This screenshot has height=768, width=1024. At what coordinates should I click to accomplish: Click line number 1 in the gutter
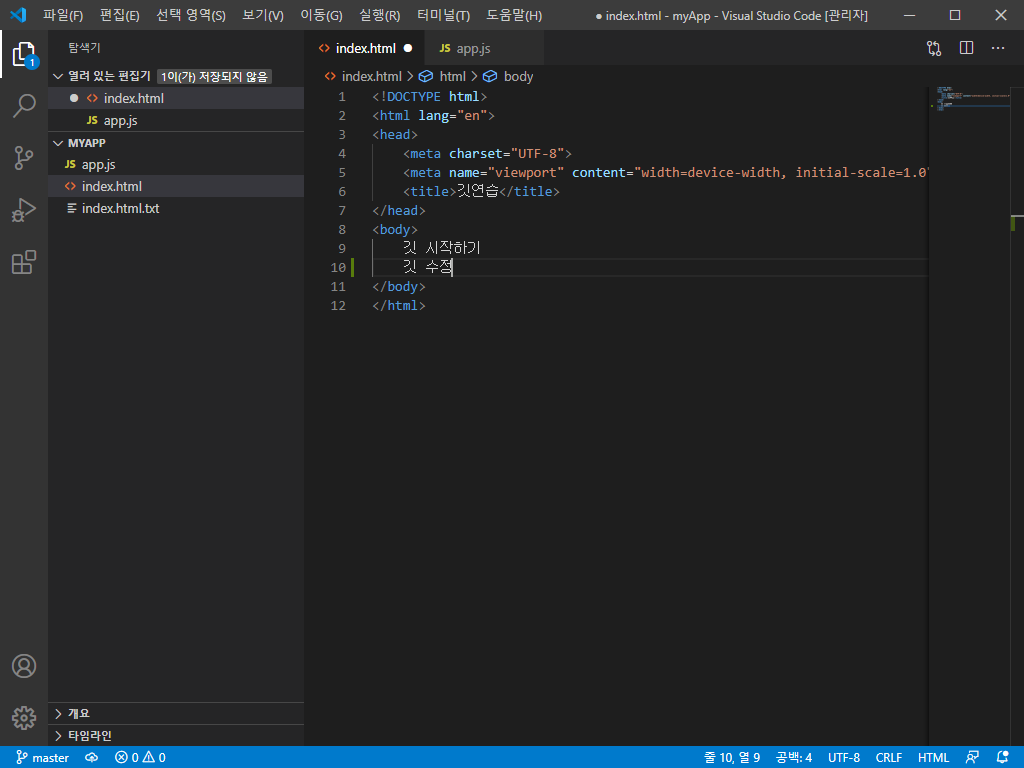[x=342, y=97]
